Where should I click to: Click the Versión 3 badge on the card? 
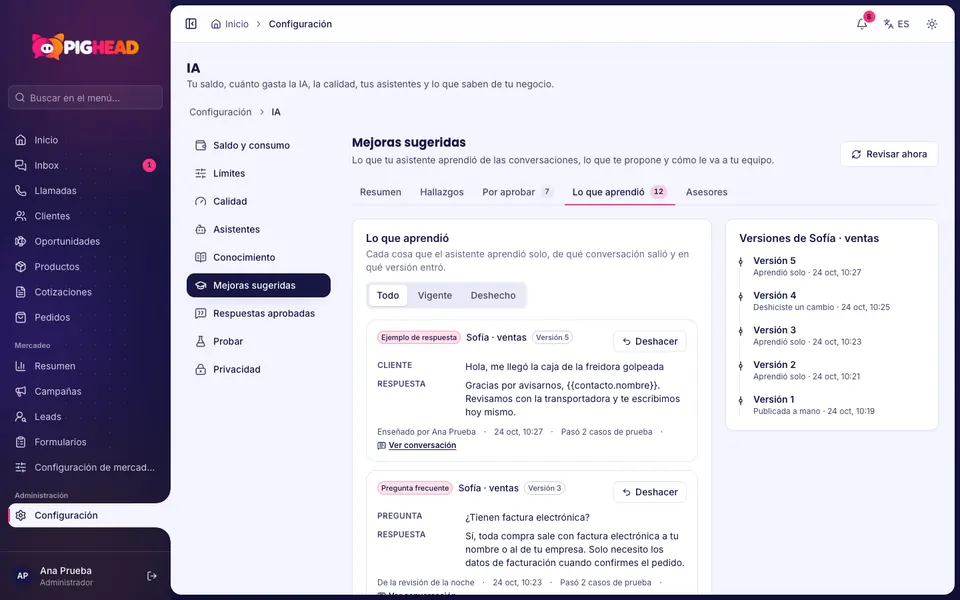(545, 488)
